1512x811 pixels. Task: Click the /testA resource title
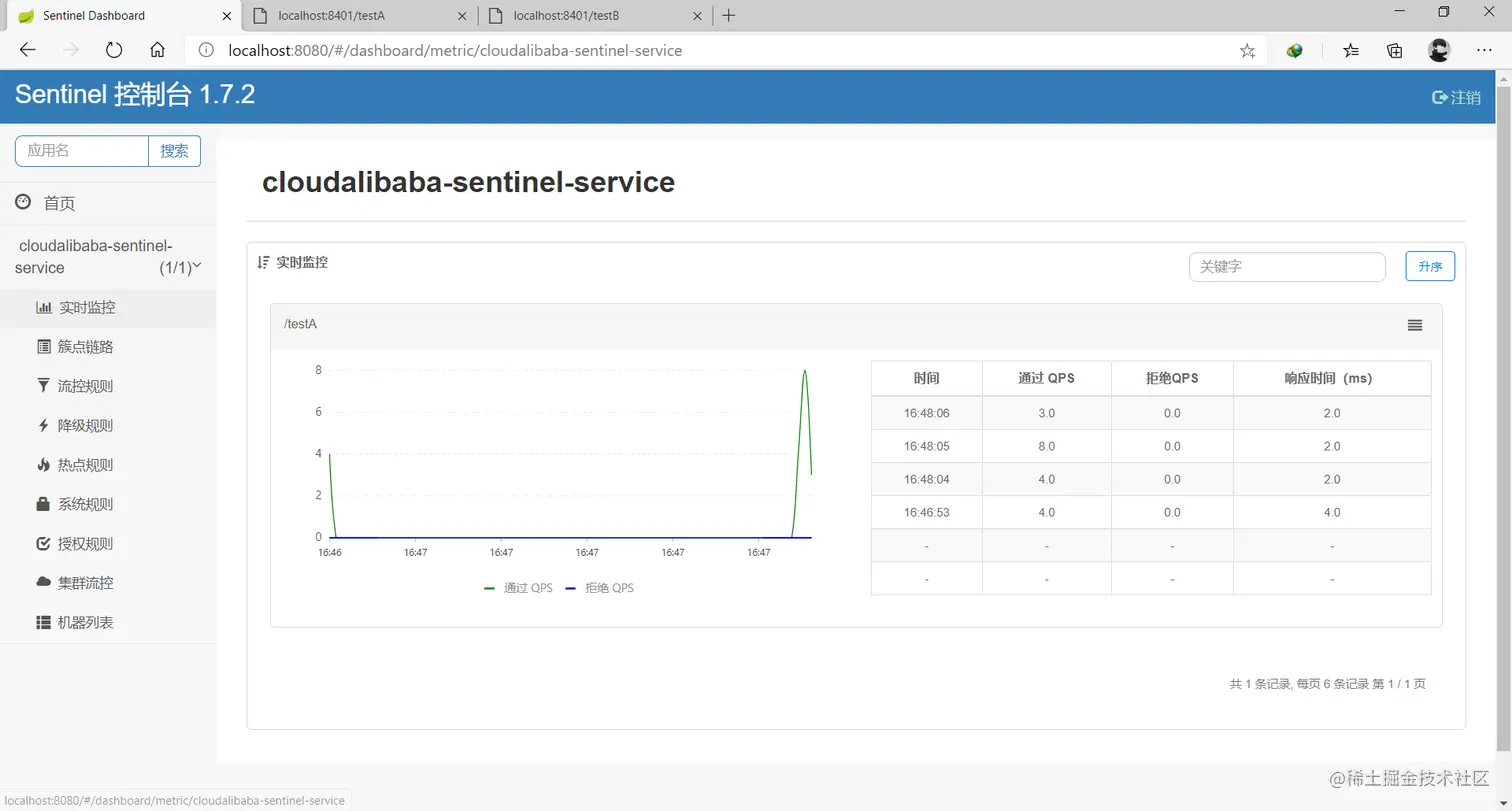300,324
